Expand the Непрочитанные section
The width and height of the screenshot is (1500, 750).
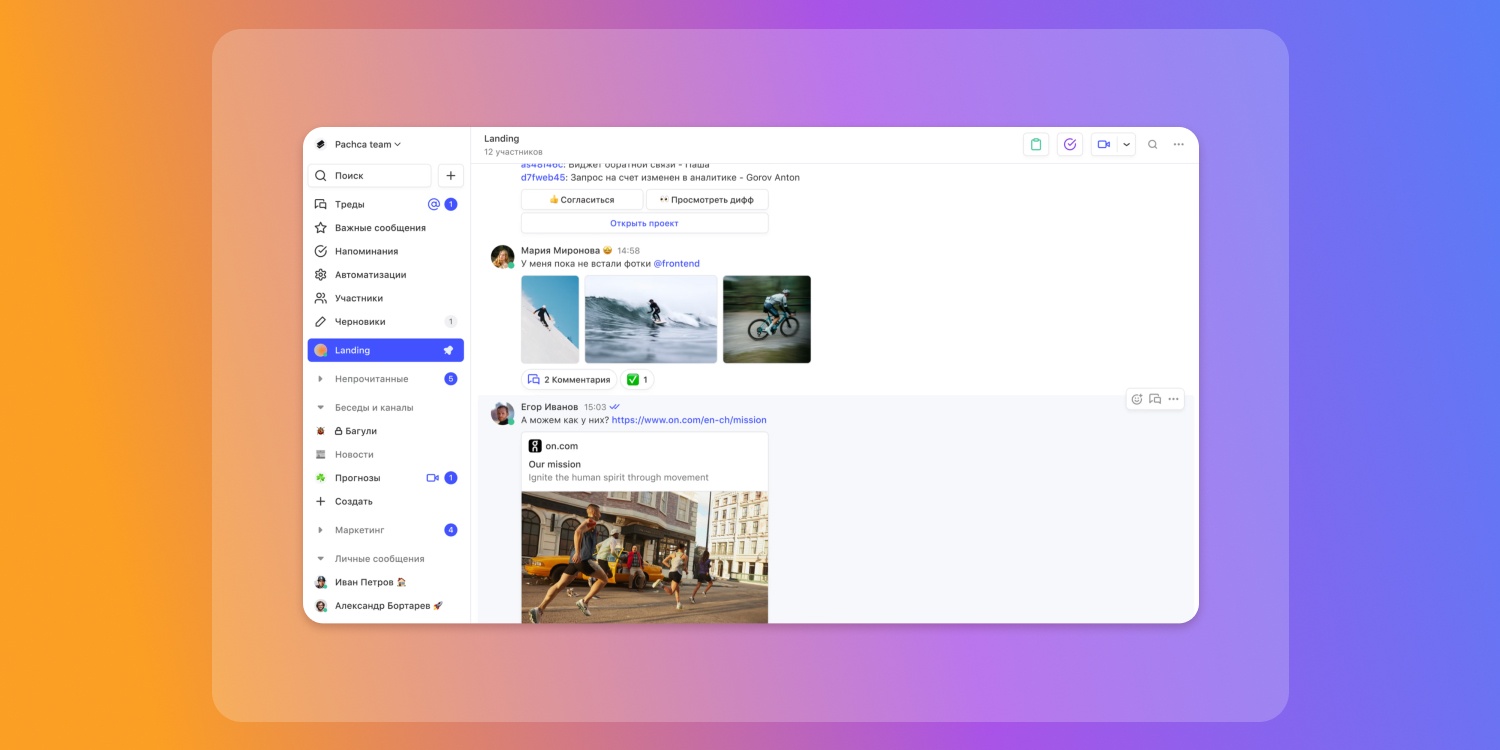(x=321, y=379)
